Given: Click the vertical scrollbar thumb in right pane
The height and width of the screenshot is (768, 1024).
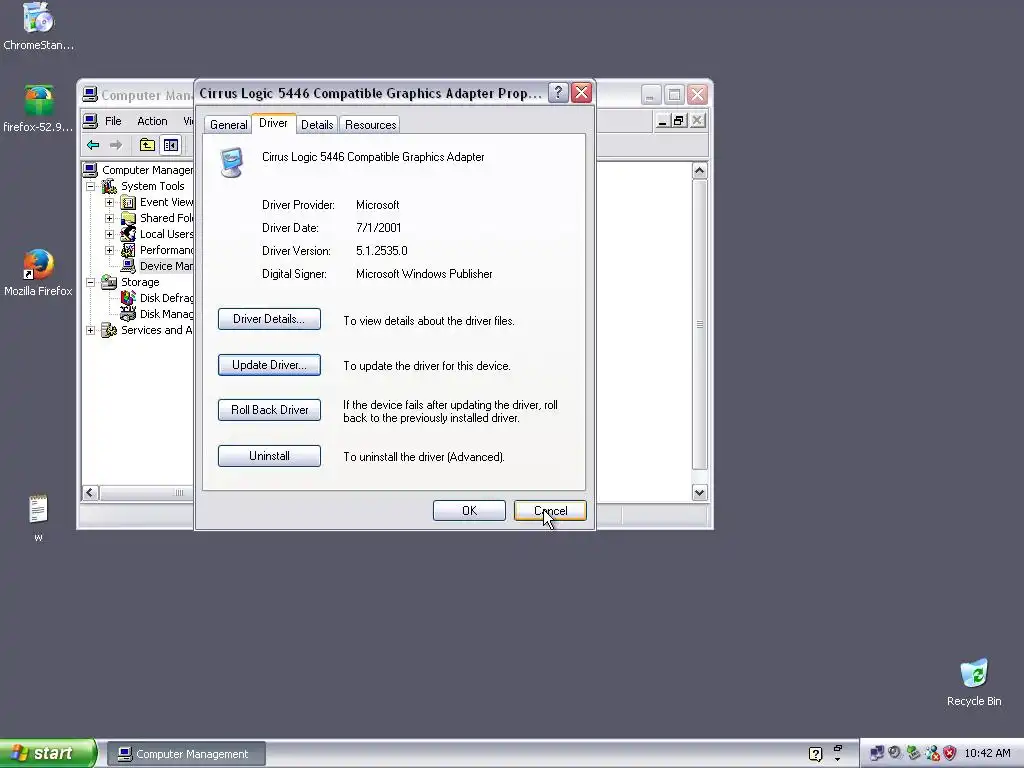Looking at the screenshot, I should (699, 325).
